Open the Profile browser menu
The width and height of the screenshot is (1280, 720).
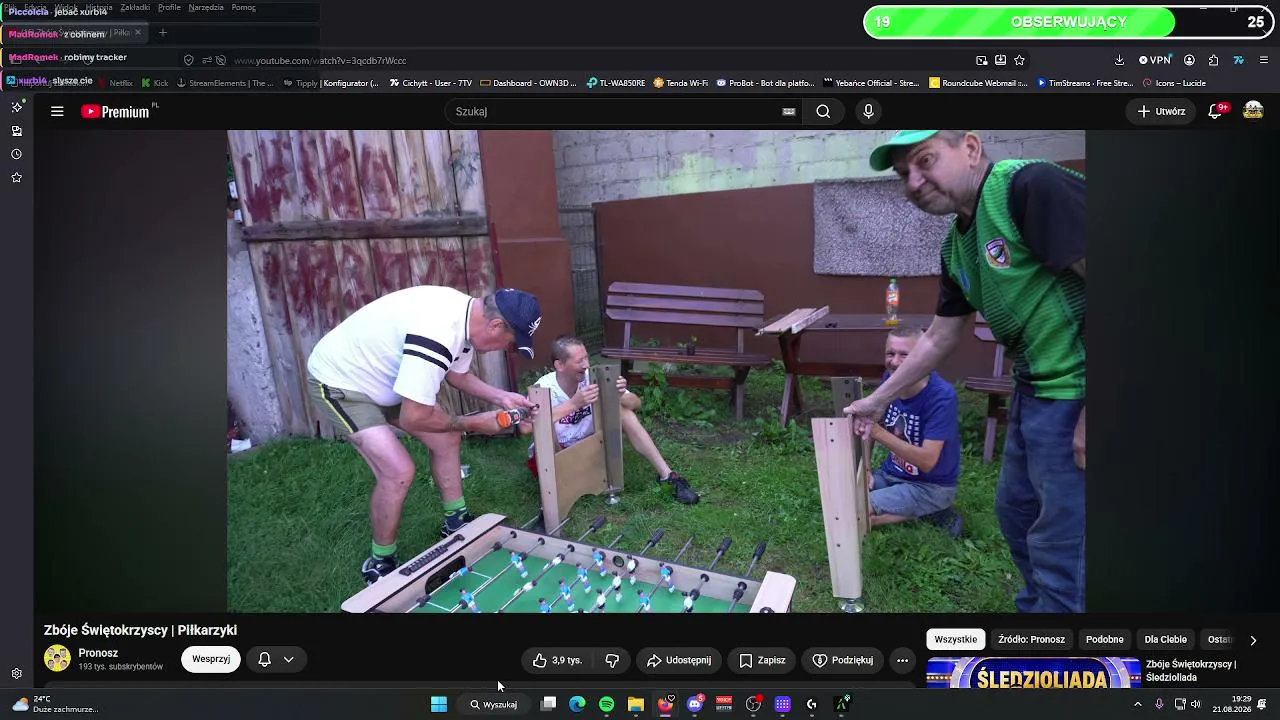169,7
